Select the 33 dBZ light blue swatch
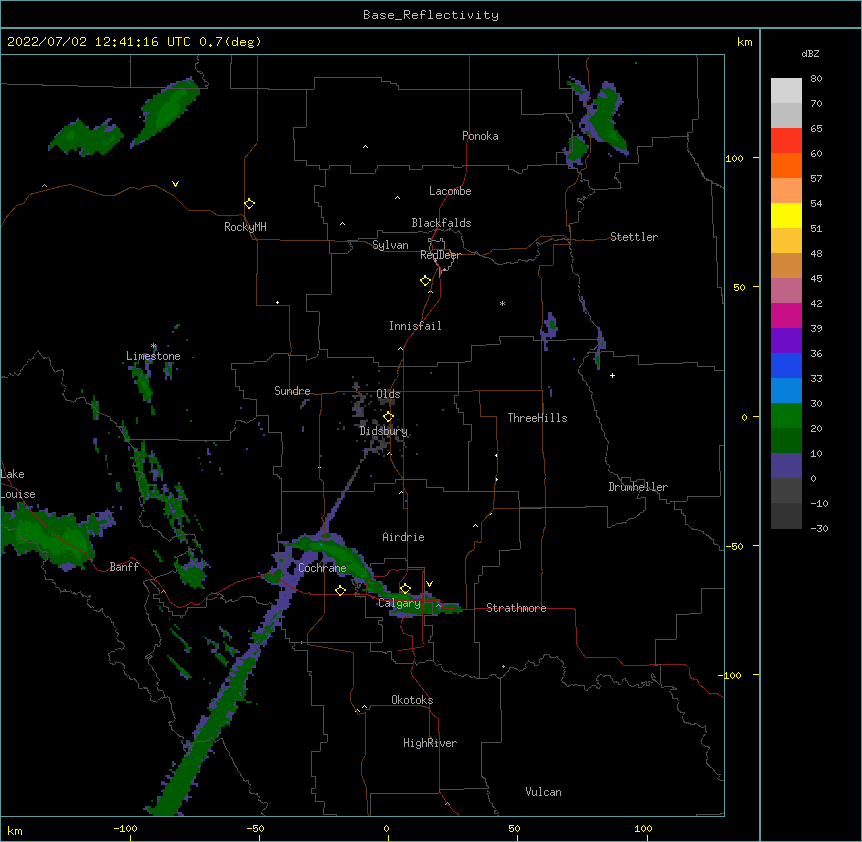Screen dimensions: 862x842 786,390
